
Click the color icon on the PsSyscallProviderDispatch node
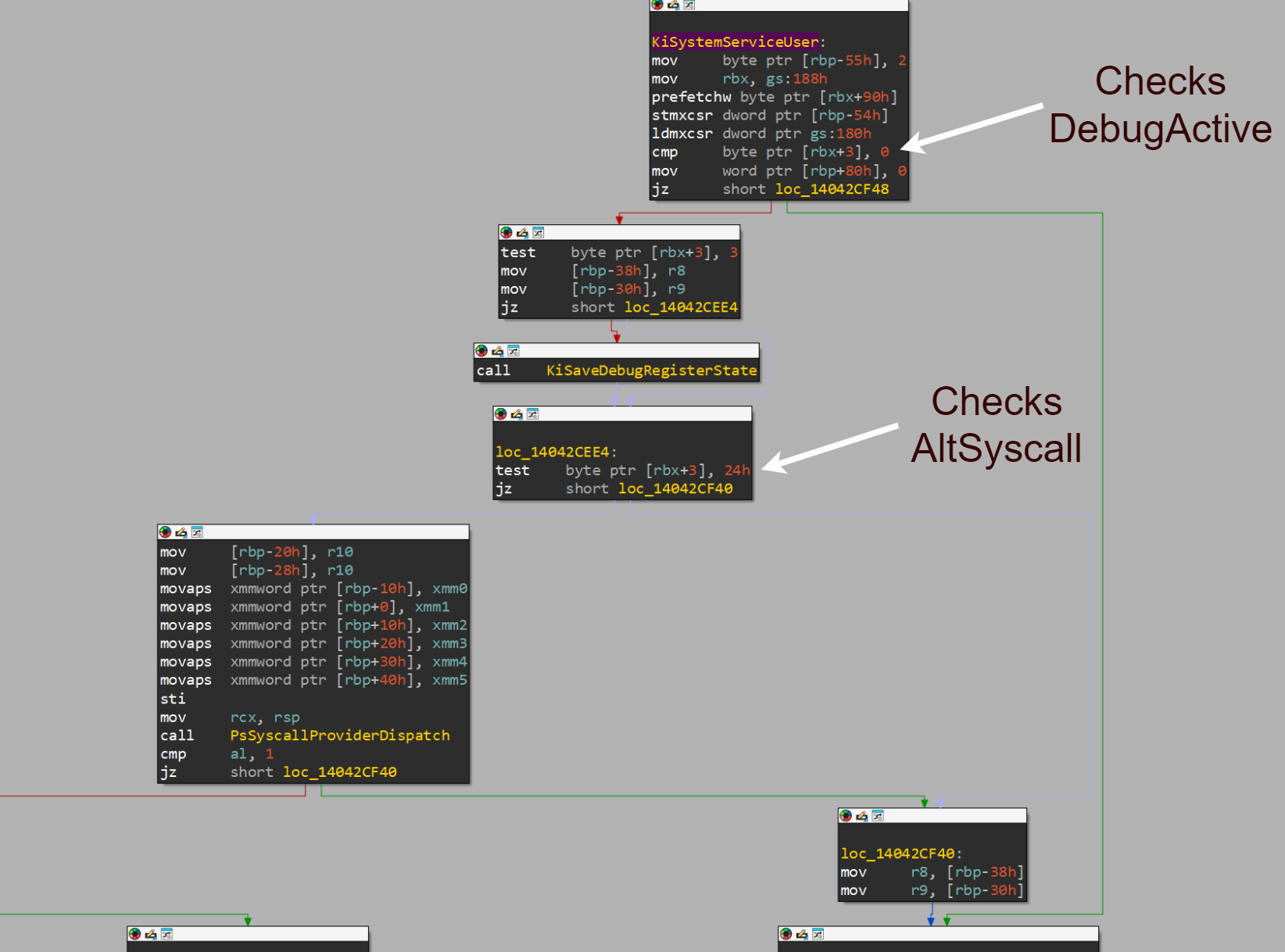point(166,532)
